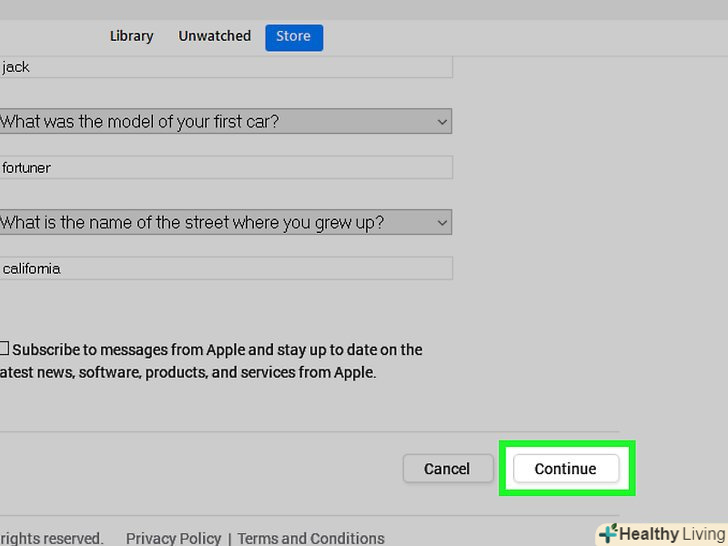Click chevron arrow on street question
The image size is (728, 546).
pos(442,222)
